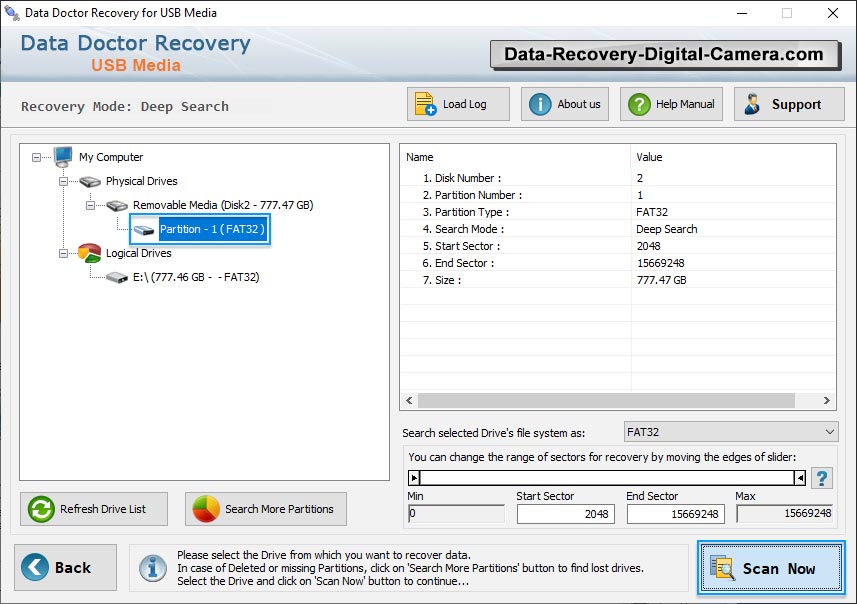Click the '5. Start Sector :' row
The height and width of the screenshot is (604, 857).
(618, 246)
